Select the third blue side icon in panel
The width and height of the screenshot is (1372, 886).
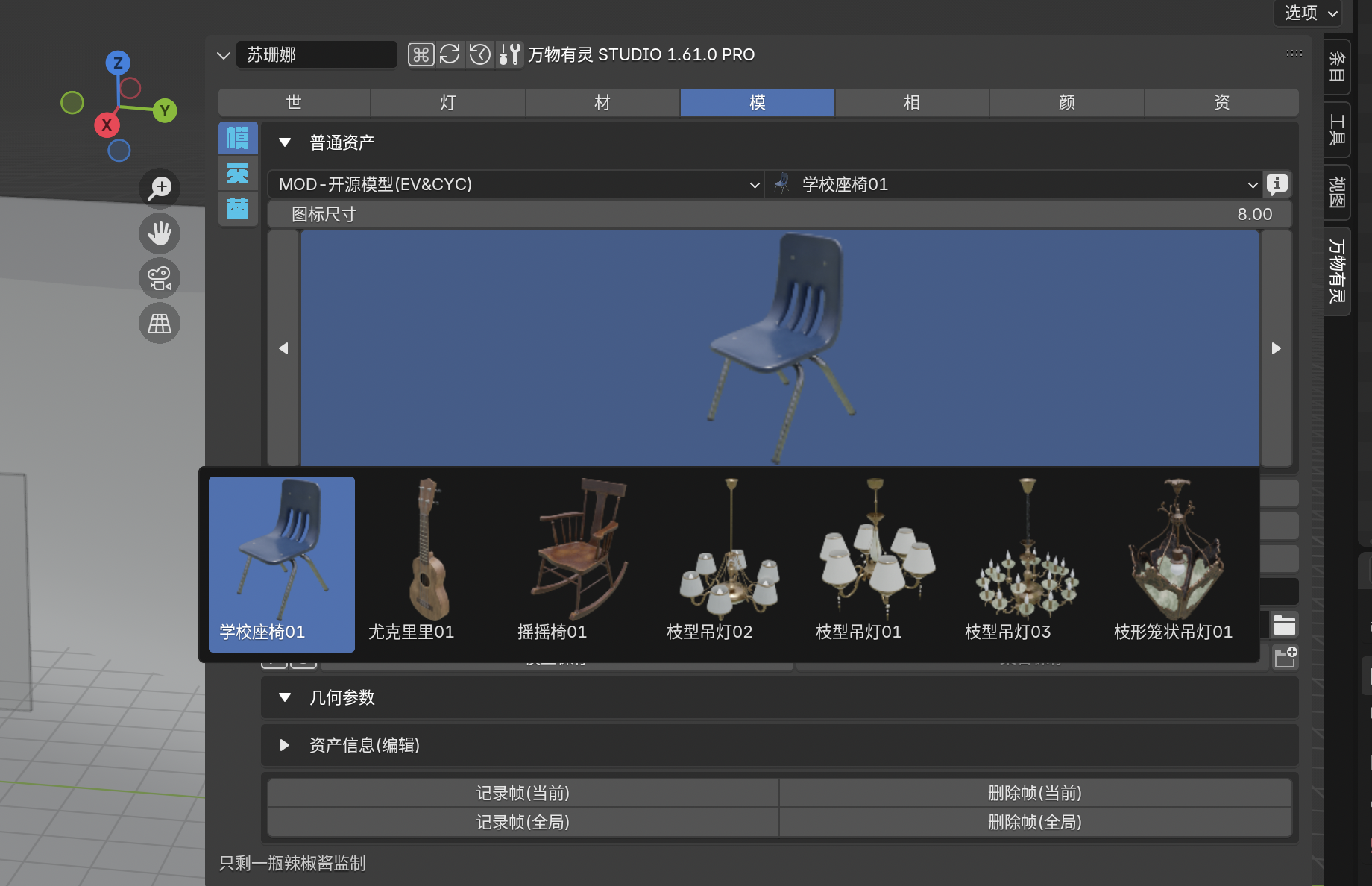click(238, 208)
